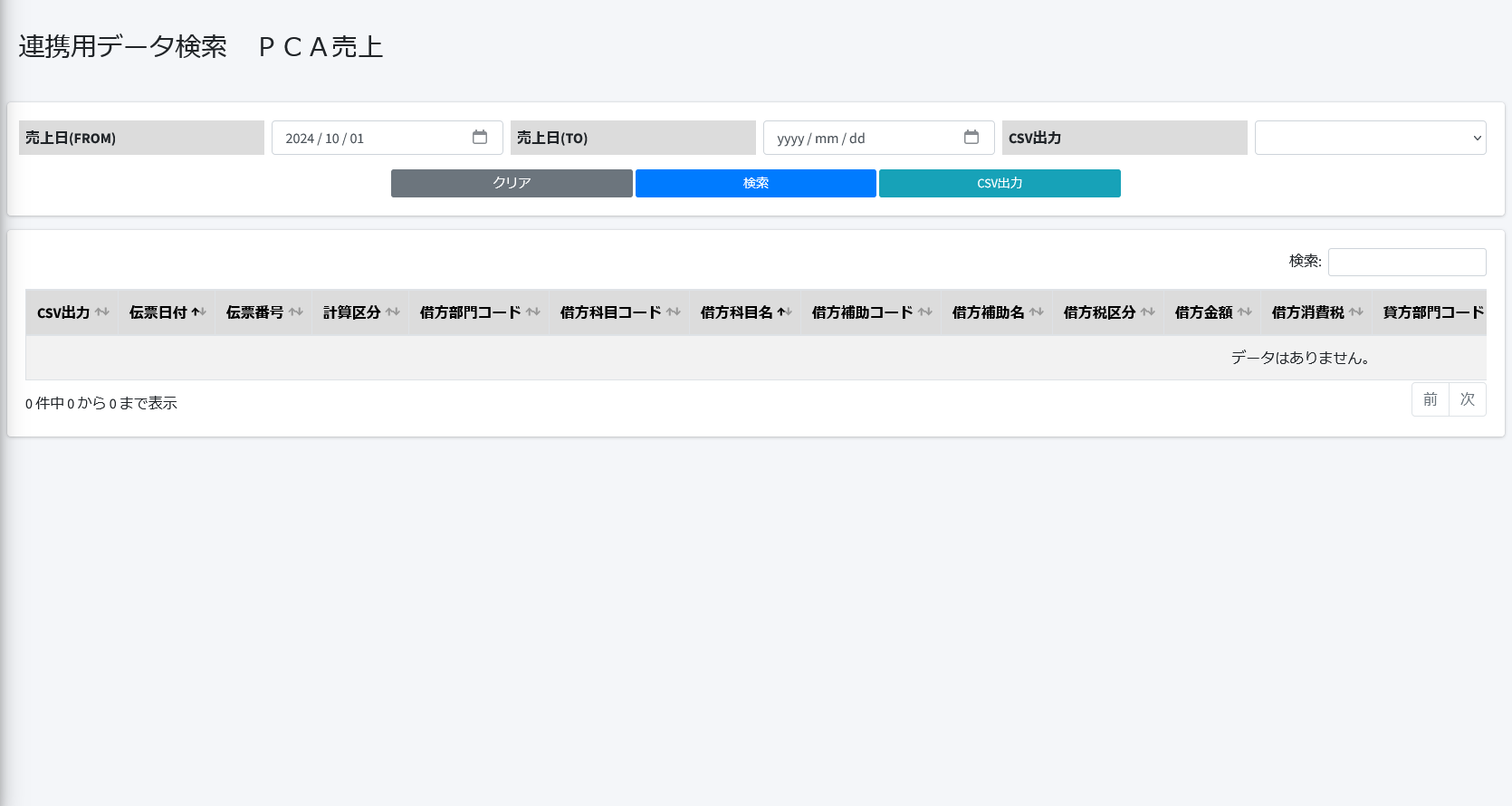1512x806 pixels.
Task: Open calendar picker for 売上日(FROM)
Action: (x=480, y=138)
